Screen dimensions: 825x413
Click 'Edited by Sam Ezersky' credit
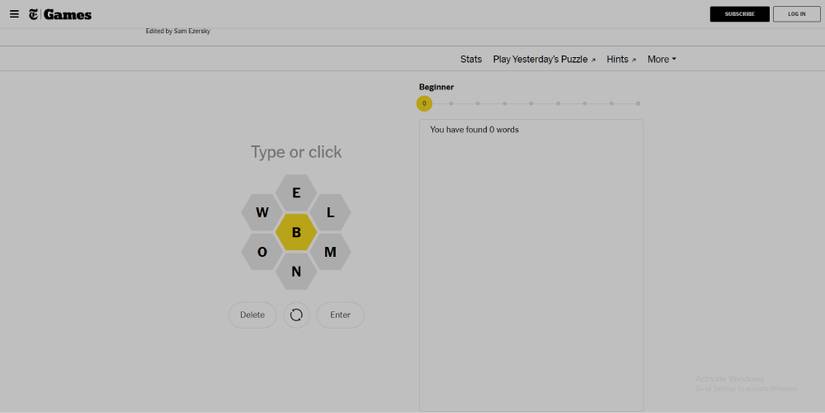tap(178, 31)
